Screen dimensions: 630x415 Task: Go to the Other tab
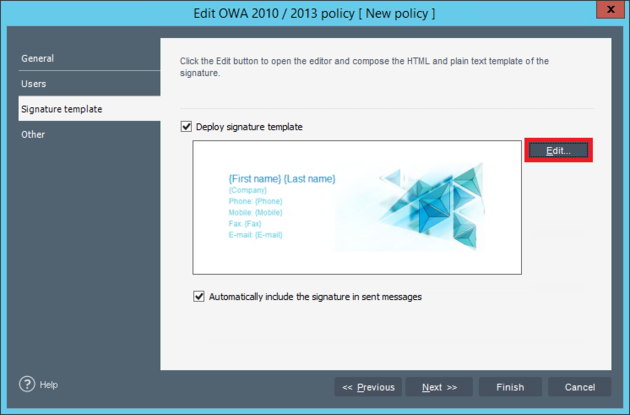tap(89, 134)
